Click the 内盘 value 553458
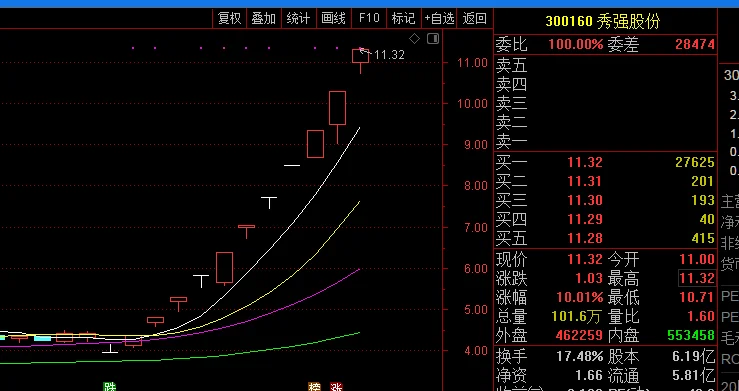The width and height of the screenshot is (739, 391). tap(691, 335)
